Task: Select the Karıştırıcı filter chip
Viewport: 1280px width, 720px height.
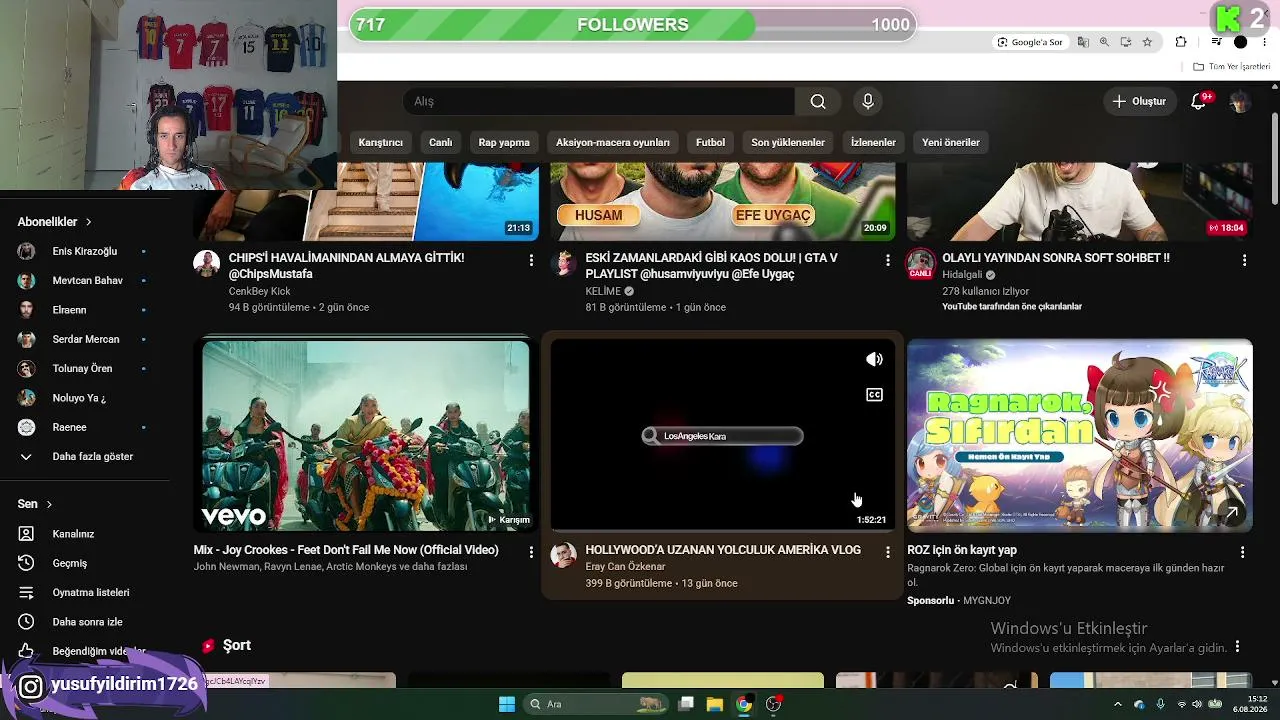Action: (x=381, y=143)
